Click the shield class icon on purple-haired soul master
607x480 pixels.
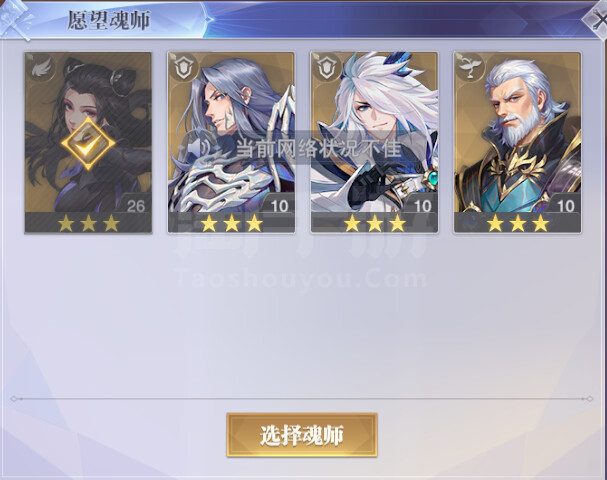point(184,69)
